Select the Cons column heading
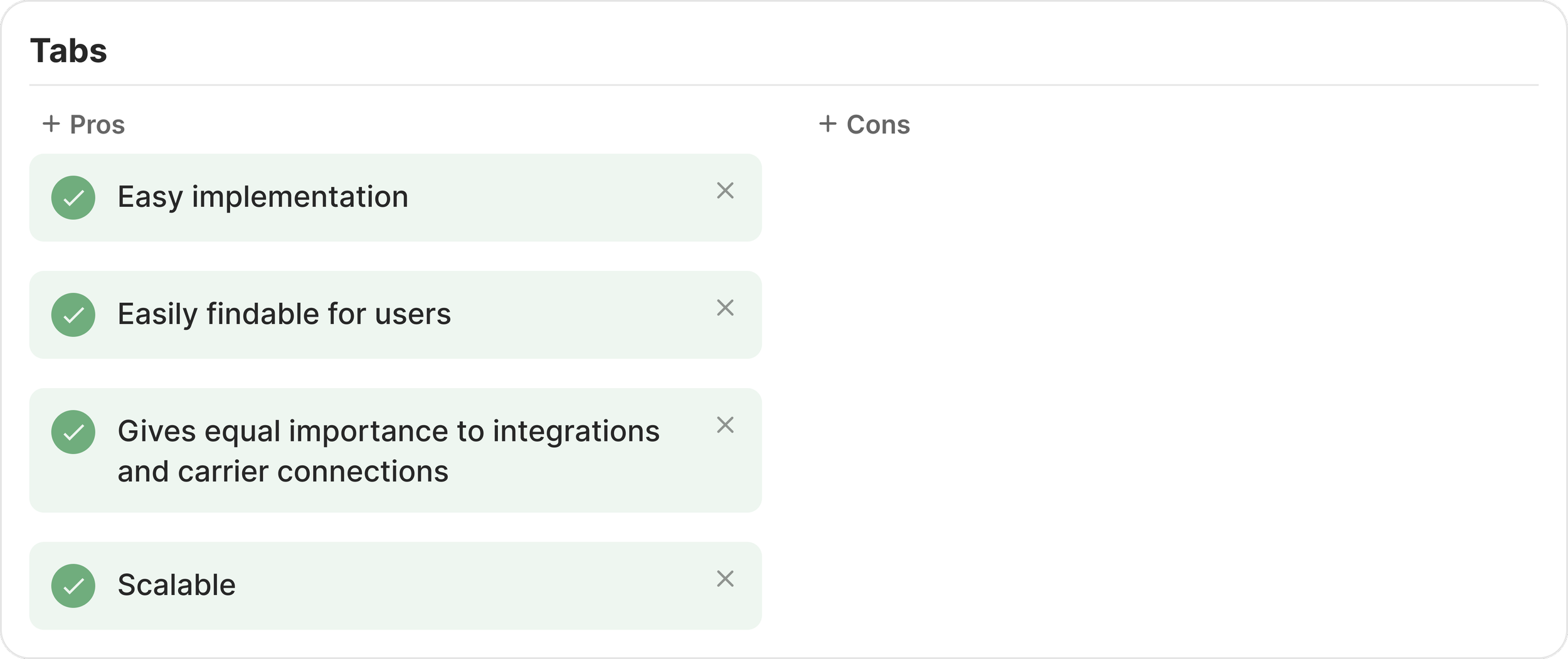The height and width of the screenshot is (659, 1568). pos(878,125)
